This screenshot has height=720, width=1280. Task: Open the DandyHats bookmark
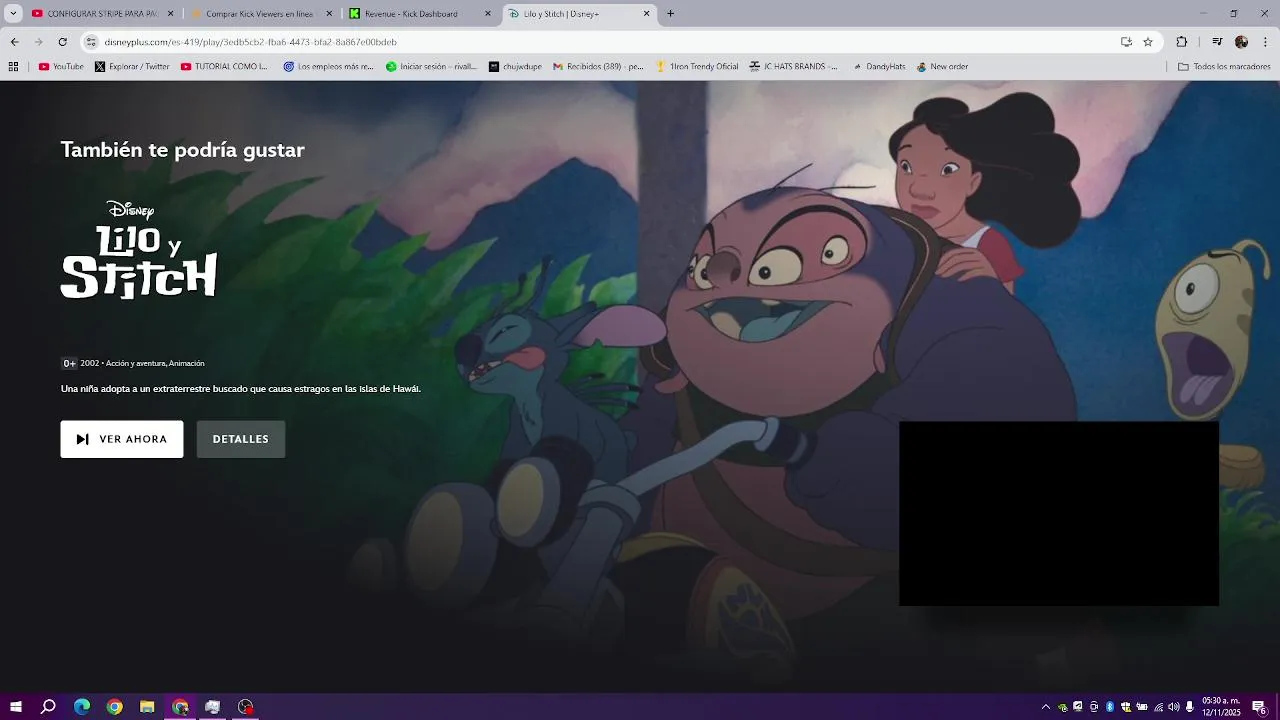point(879,67)
